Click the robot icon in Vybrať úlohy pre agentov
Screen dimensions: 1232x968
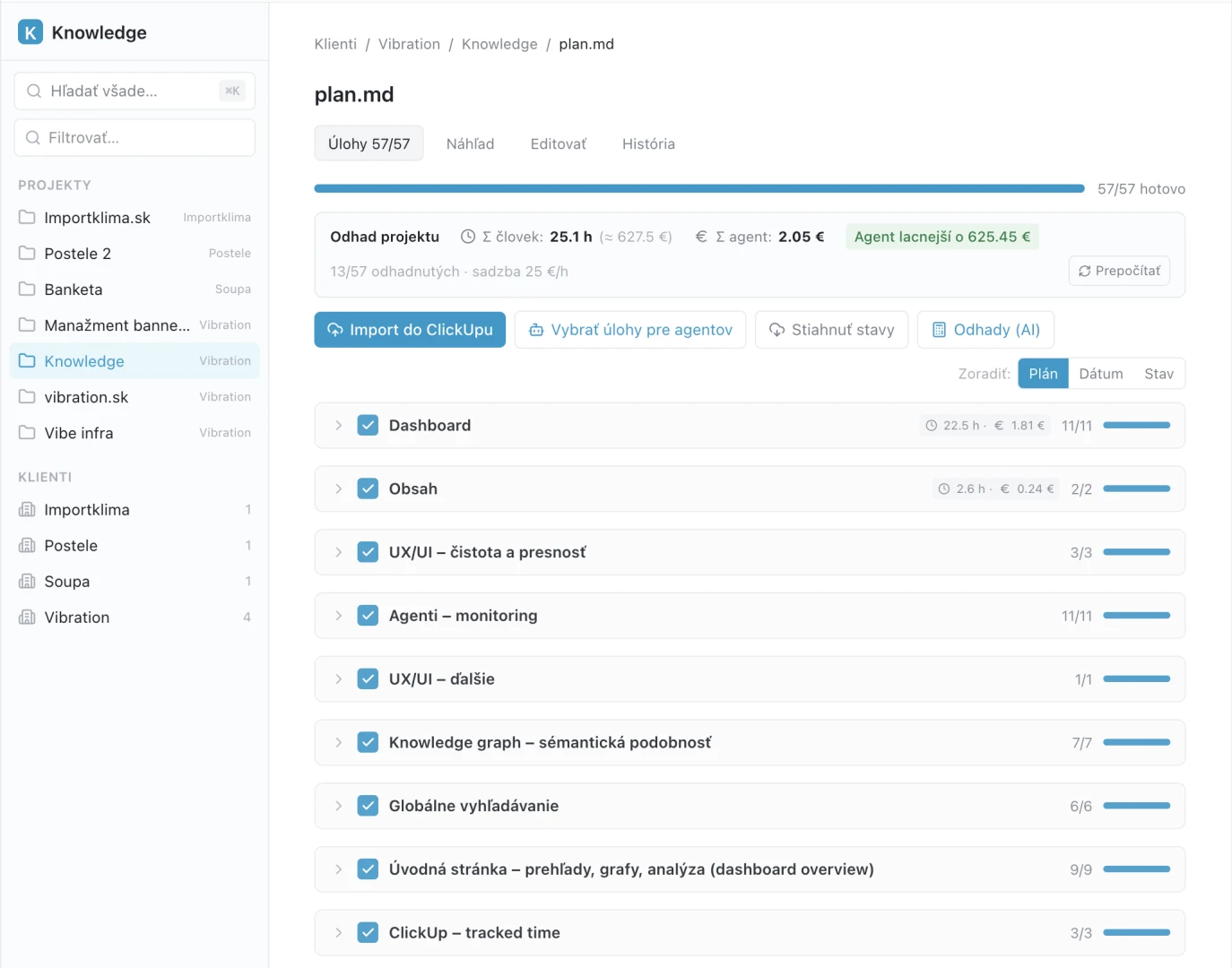[x=536, y=330]
